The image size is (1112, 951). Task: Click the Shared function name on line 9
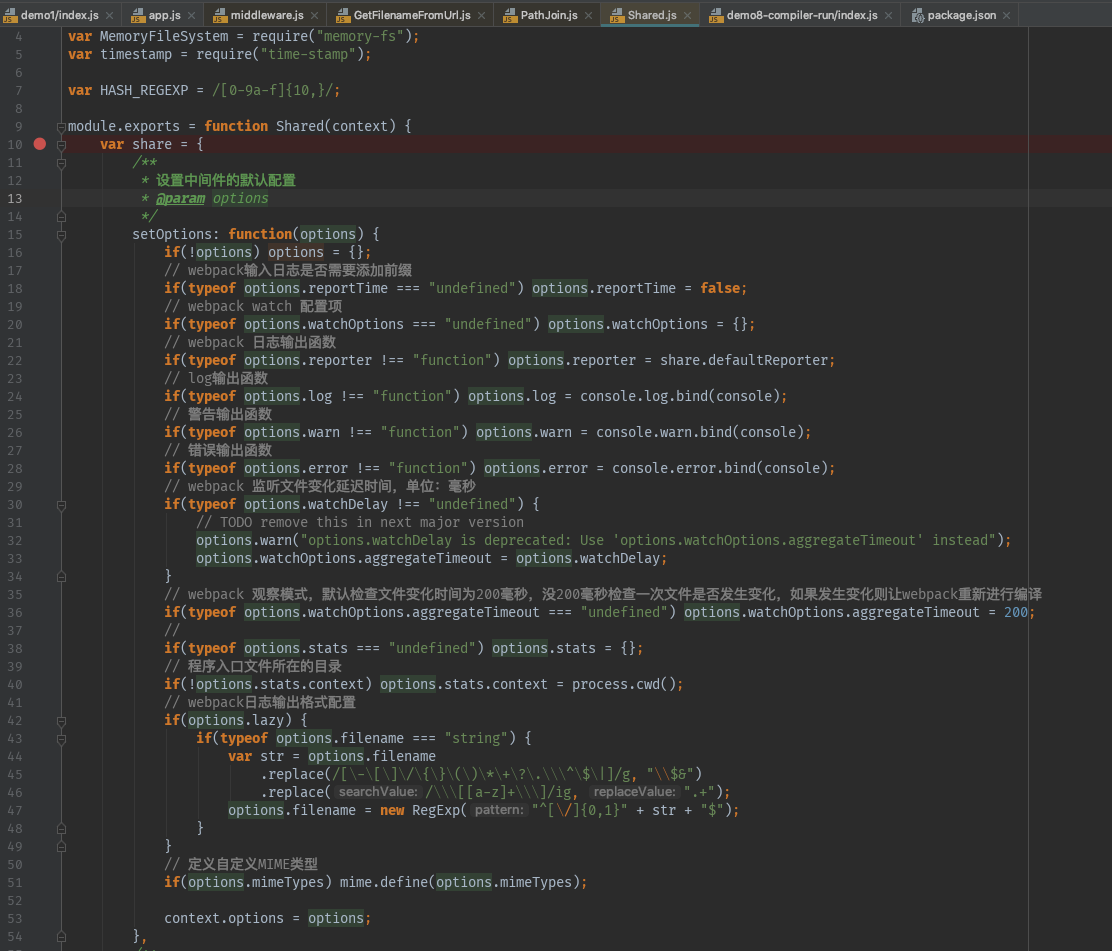[x=300, y=126]
